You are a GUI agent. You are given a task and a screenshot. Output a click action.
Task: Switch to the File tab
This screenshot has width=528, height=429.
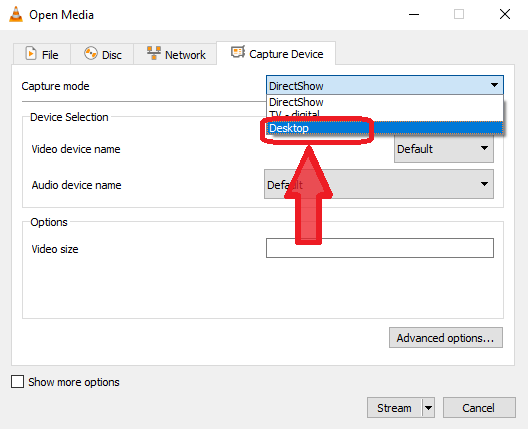(x=42, y=54)
